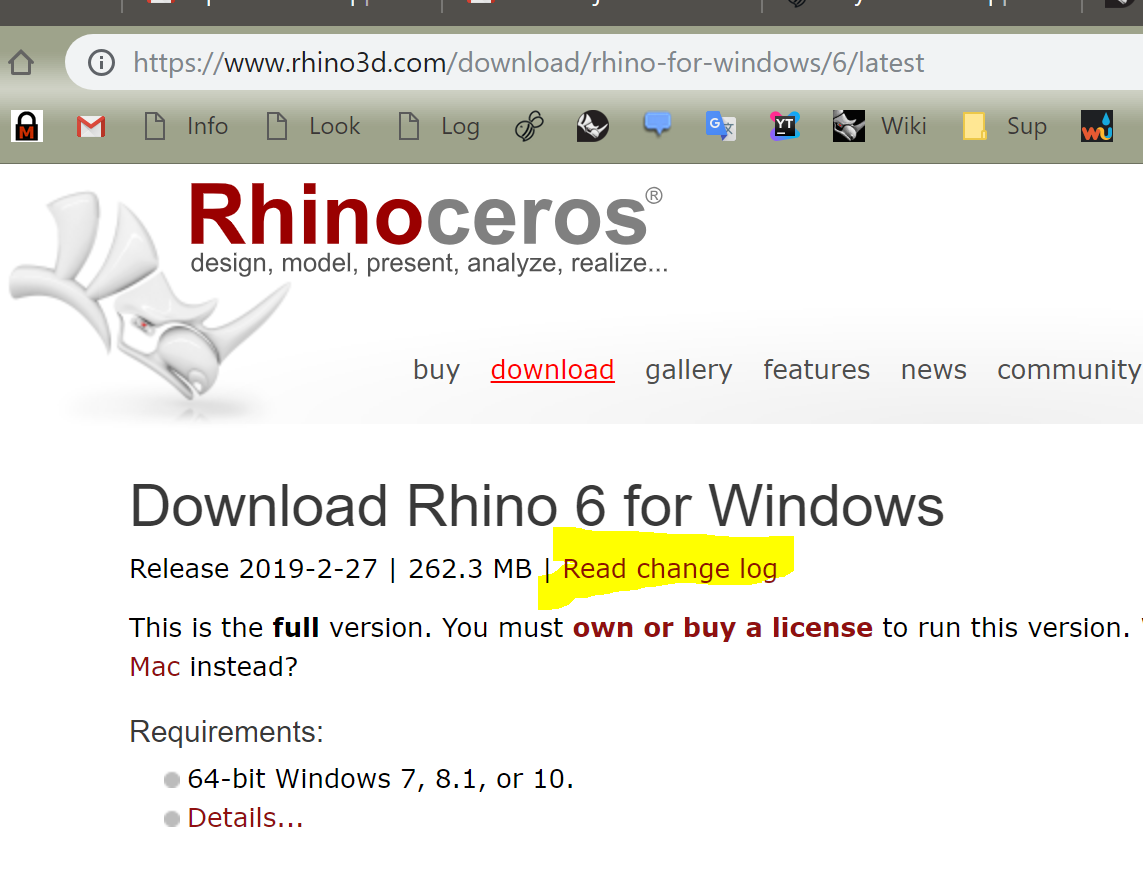The height and width of the screenshot is (871, 1143).
Task: Click the Requirements: heading
Action: point(226,732)
